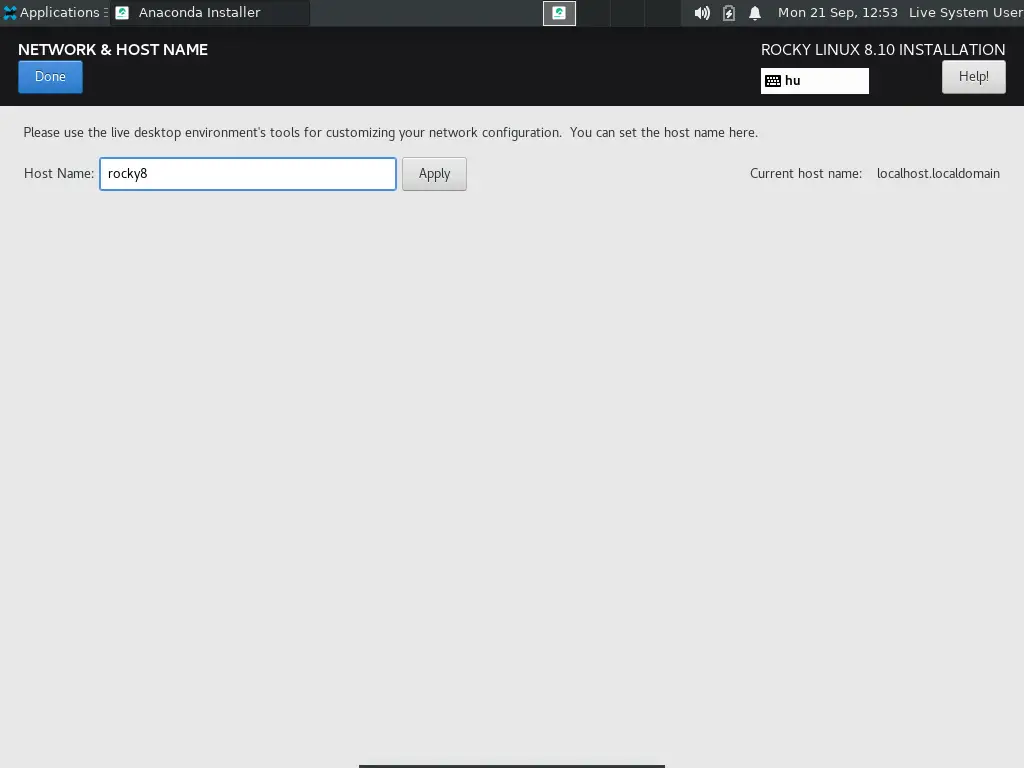Screen dimensions: 1024x768
Task: Click the power manager battery icon
Action: pyautogui.click(x=729, y=13)
